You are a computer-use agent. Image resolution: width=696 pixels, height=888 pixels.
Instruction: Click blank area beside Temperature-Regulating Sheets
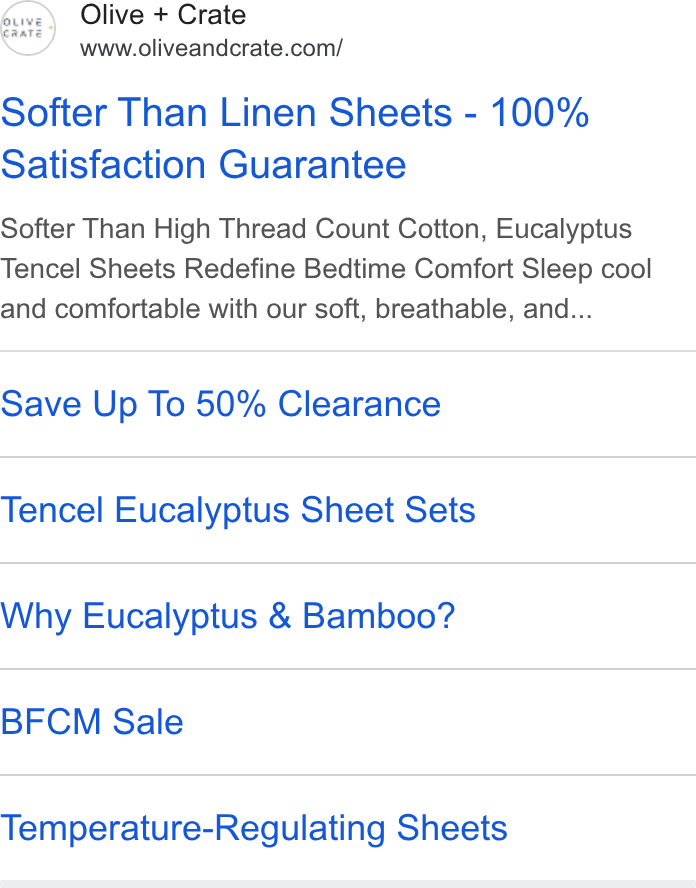pyautogui.click(x=602, y=829)
